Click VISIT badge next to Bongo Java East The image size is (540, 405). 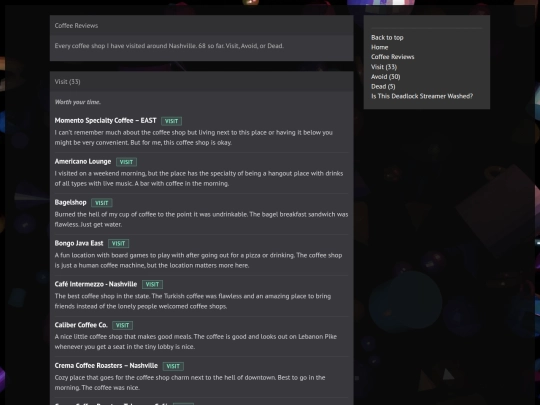(118, 243)
